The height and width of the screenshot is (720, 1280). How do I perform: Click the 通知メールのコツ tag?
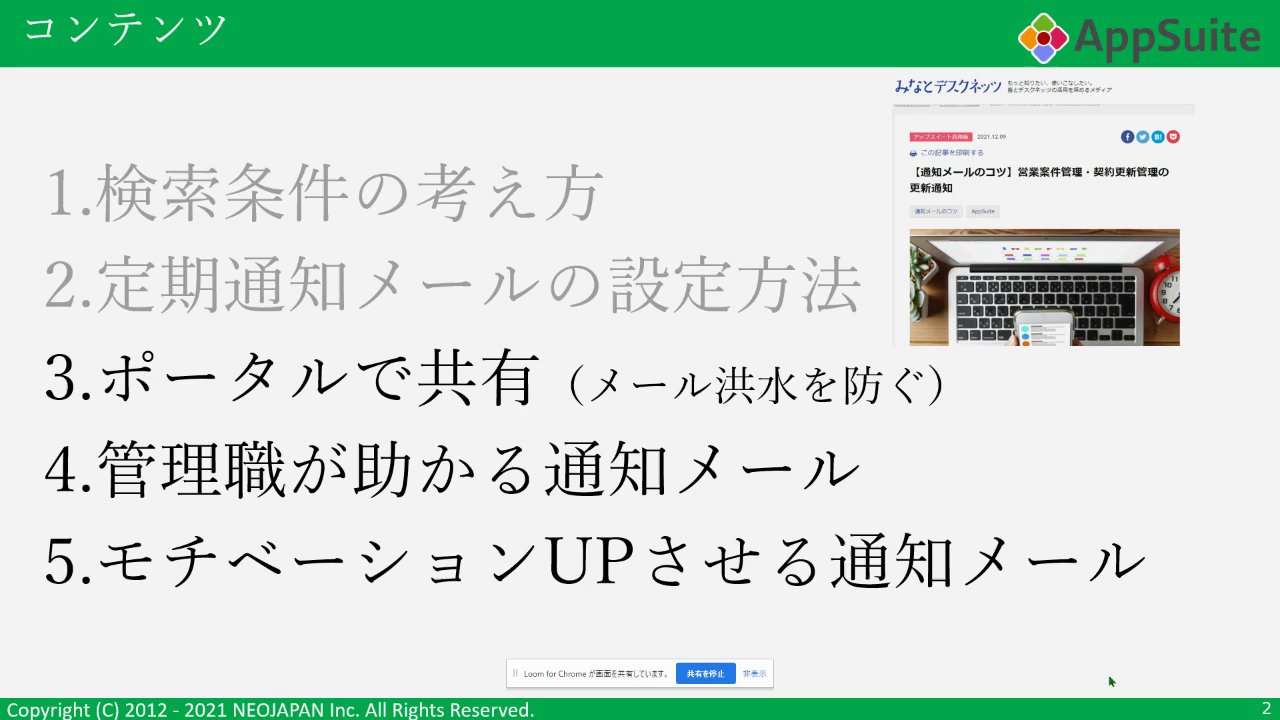(x=936, y=212)
